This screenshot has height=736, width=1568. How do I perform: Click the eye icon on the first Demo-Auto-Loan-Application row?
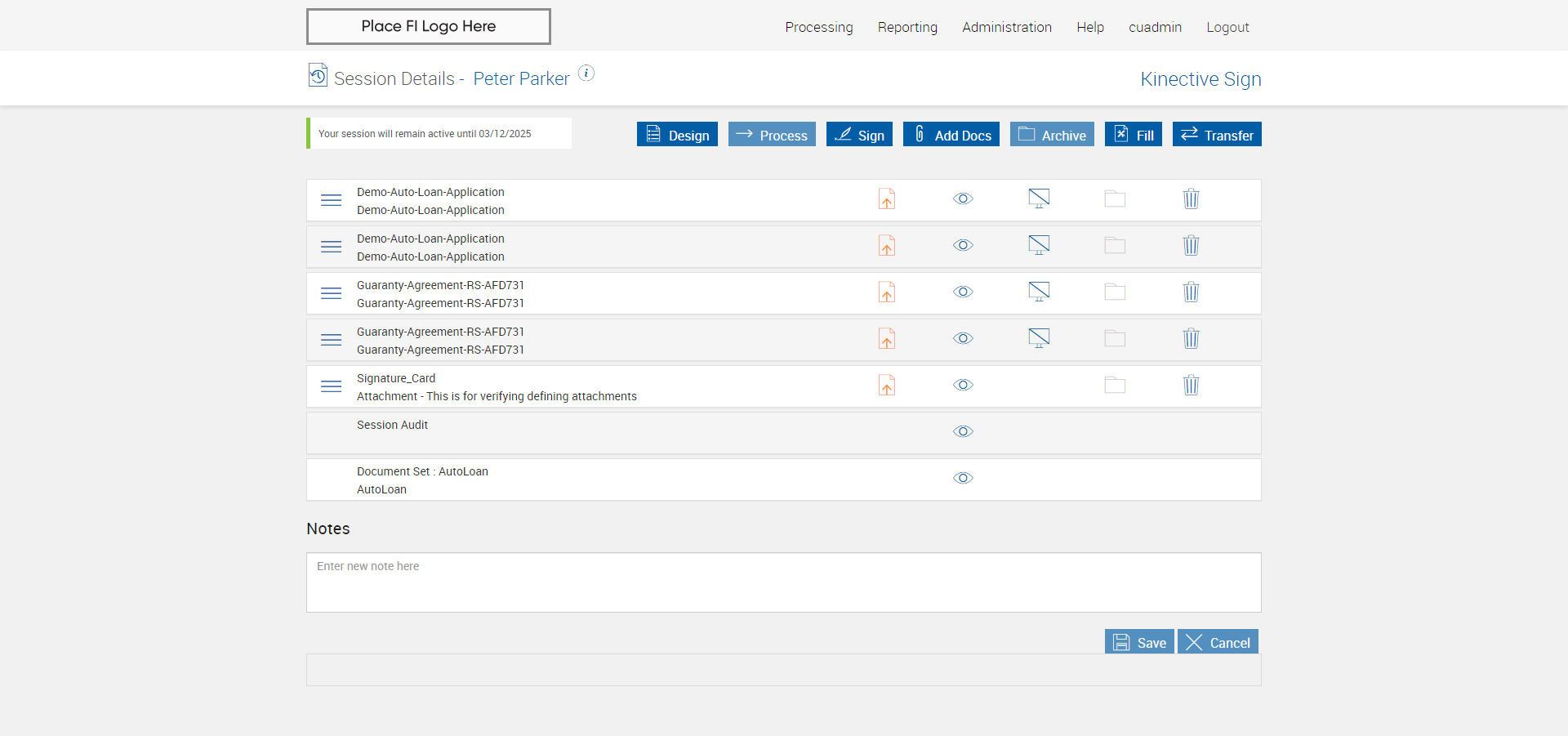click(963, 198)
